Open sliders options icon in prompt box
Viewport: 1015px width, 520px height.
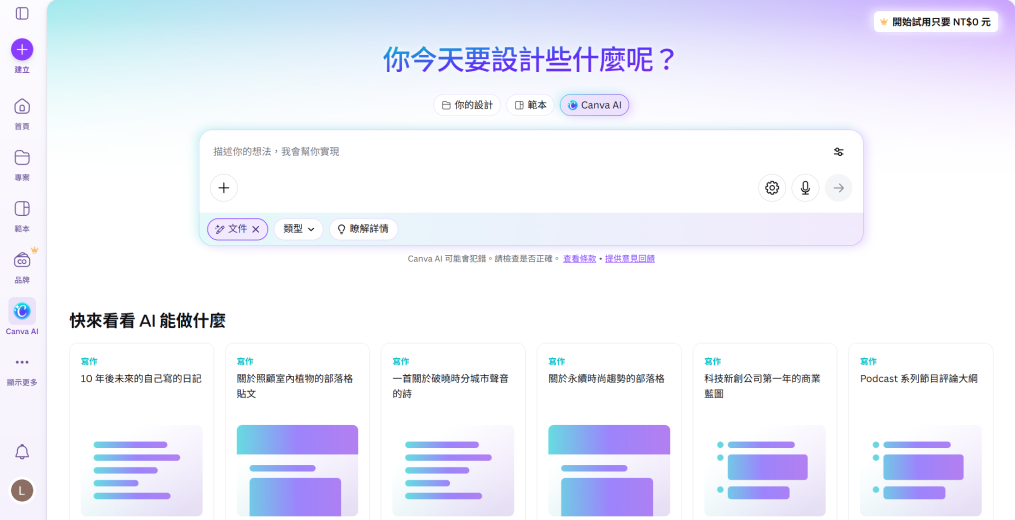(x=838, y=152)
